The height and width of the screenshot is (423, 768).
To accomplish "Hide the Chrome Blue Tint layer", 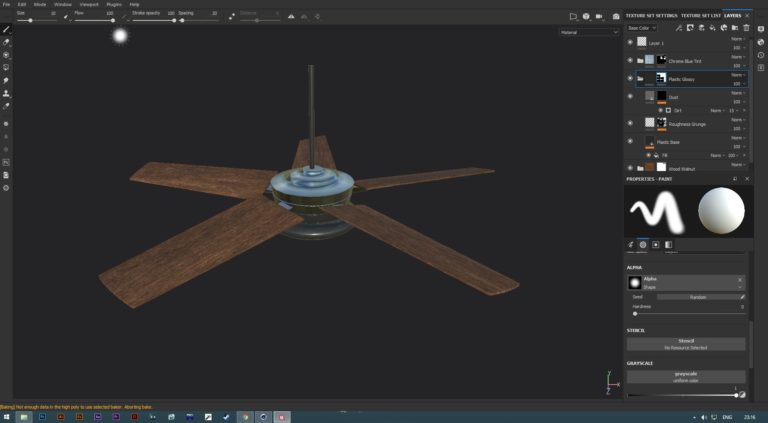I will coord(630,60).
